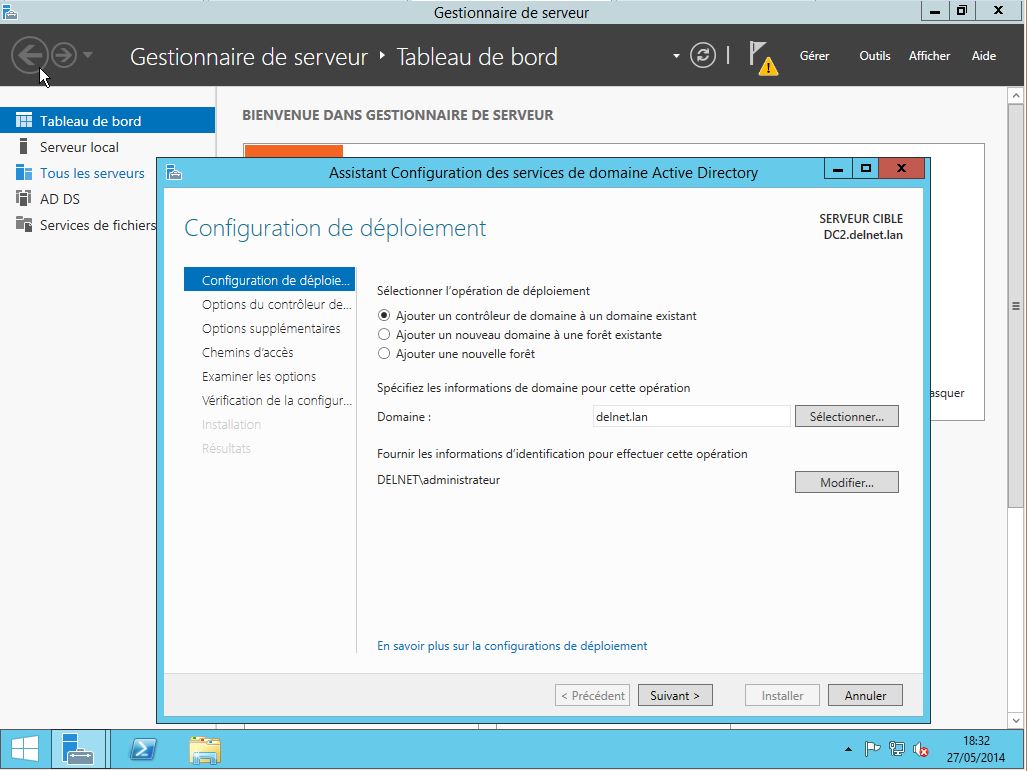Open the Outils menu

(874, 56)
